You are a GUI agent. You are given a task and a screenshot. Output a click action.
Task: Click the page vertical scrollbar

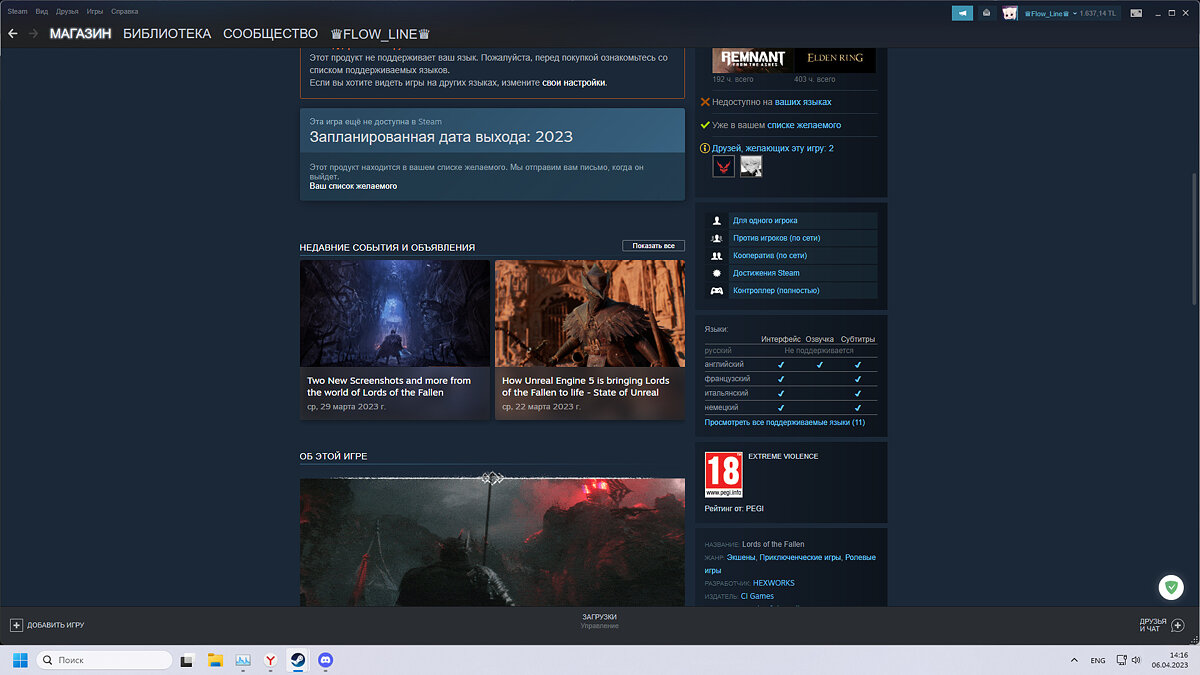pyautogui.click(x=1194, y=240)
